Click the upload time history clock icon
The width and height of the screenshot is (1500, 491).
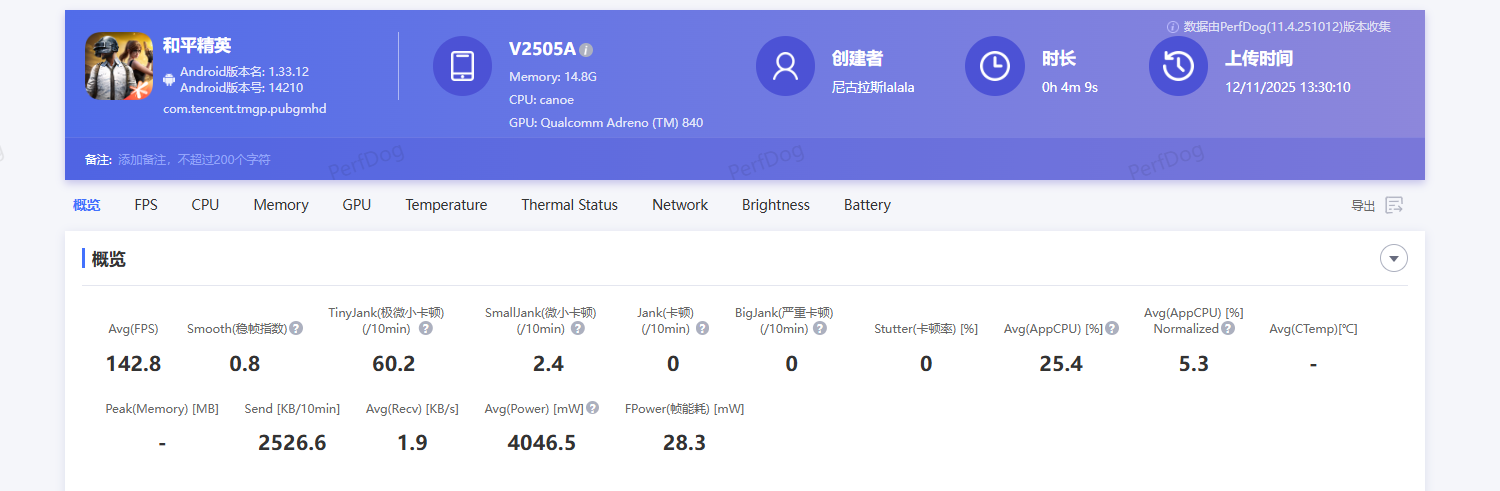1178,66
